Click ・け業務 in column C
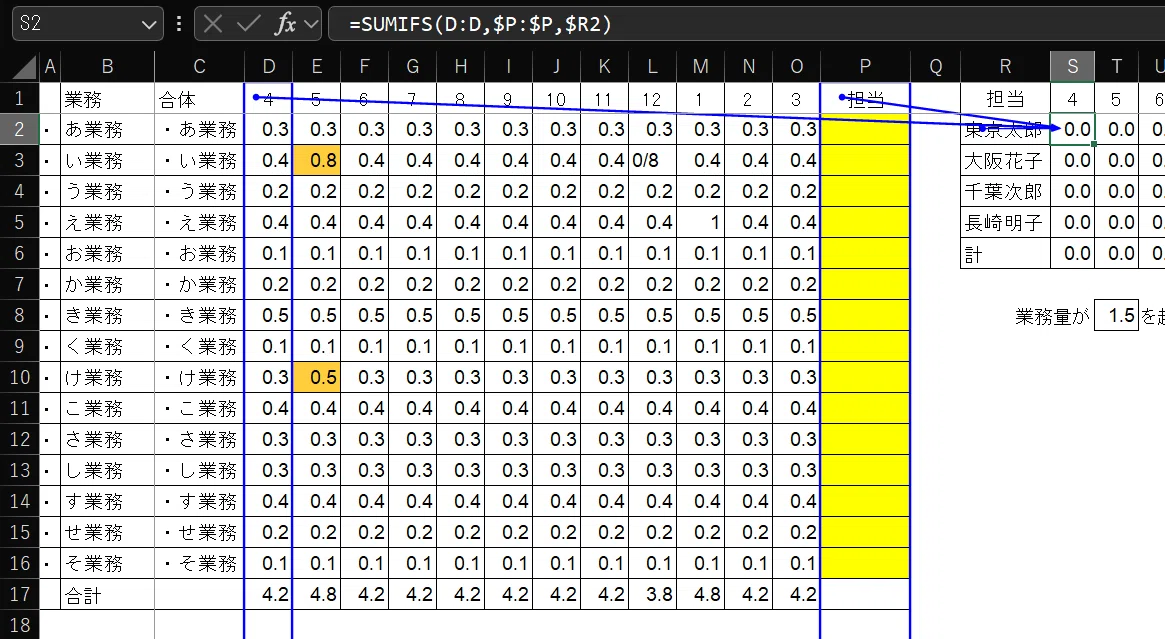The height and width of the screenshot is (639, 1165). 199,377
